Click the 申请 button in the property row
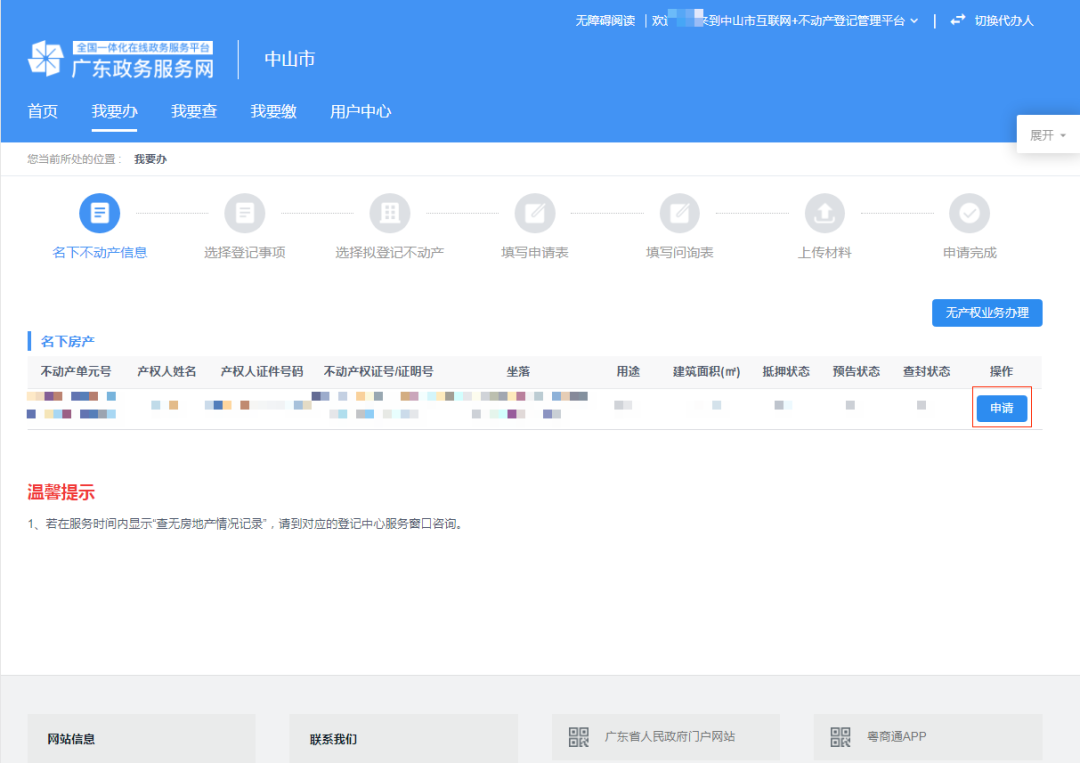Screen dimensions: 1080x763 point(1001,408)
